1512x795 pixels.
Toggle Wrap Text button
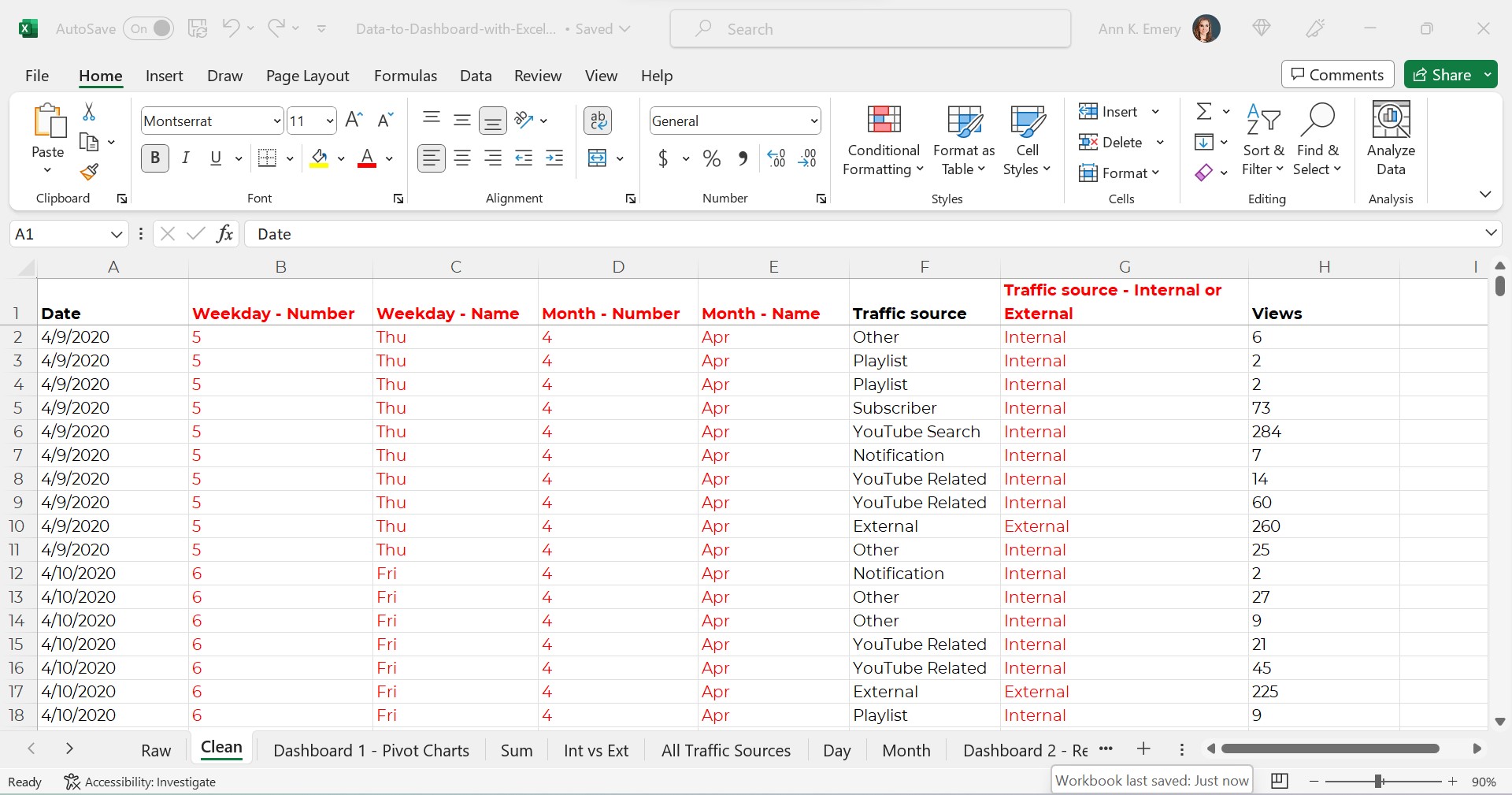(x=598, y=120)
